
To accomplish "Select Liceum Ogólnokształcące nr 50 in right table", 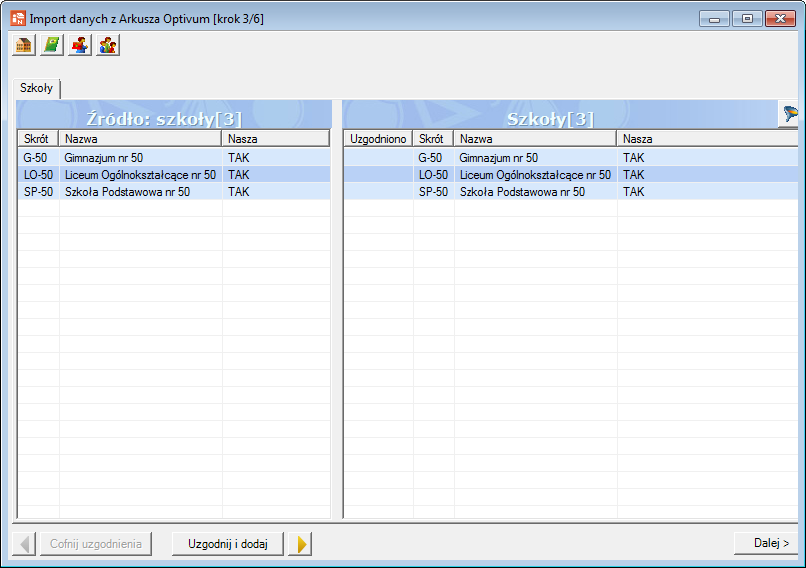I will tap(535, 175).
